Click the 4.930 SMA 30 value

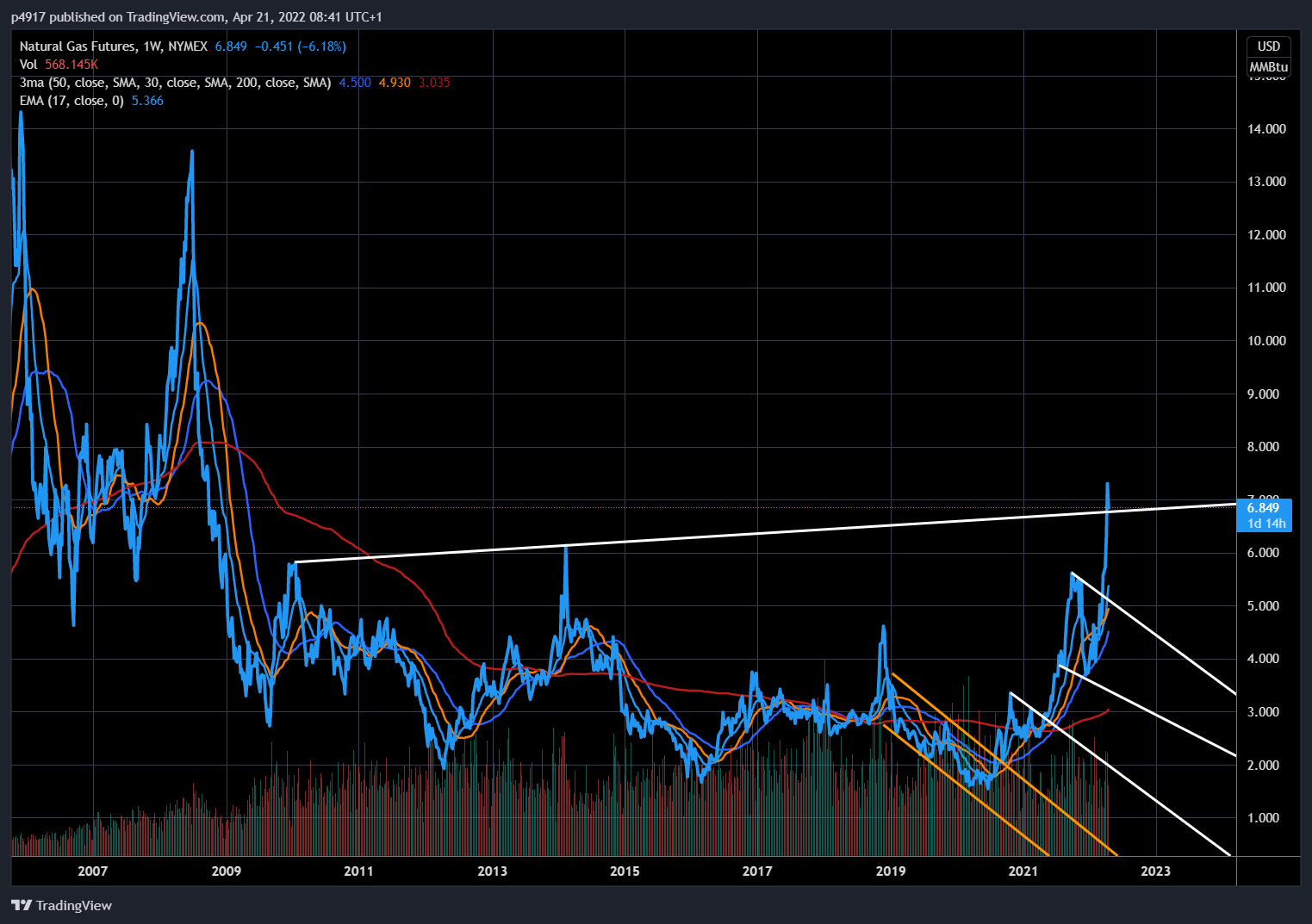click(395, 83)
